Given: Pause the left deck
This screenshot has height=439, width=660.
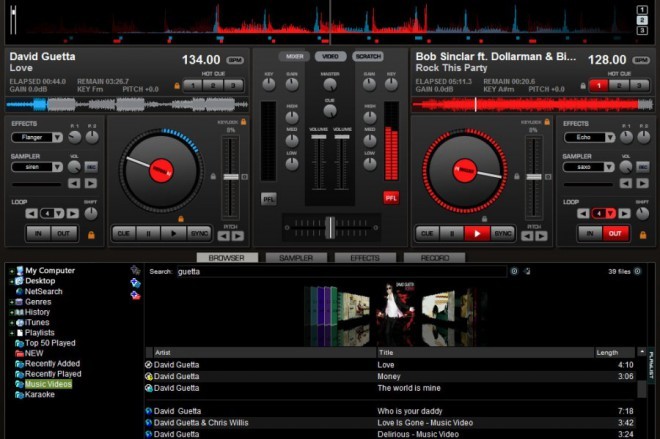Looking at the screenshot, I should point(149,234).
